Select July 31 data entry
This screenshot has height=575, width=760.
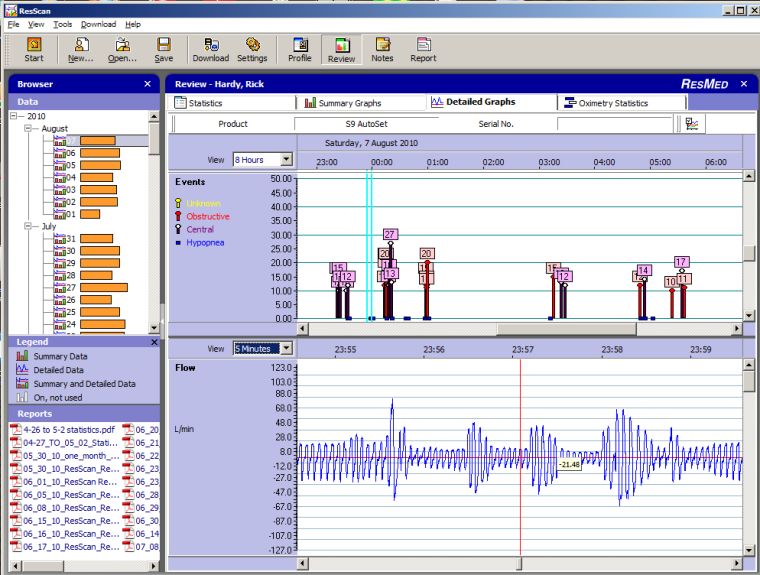click(83, 239)
